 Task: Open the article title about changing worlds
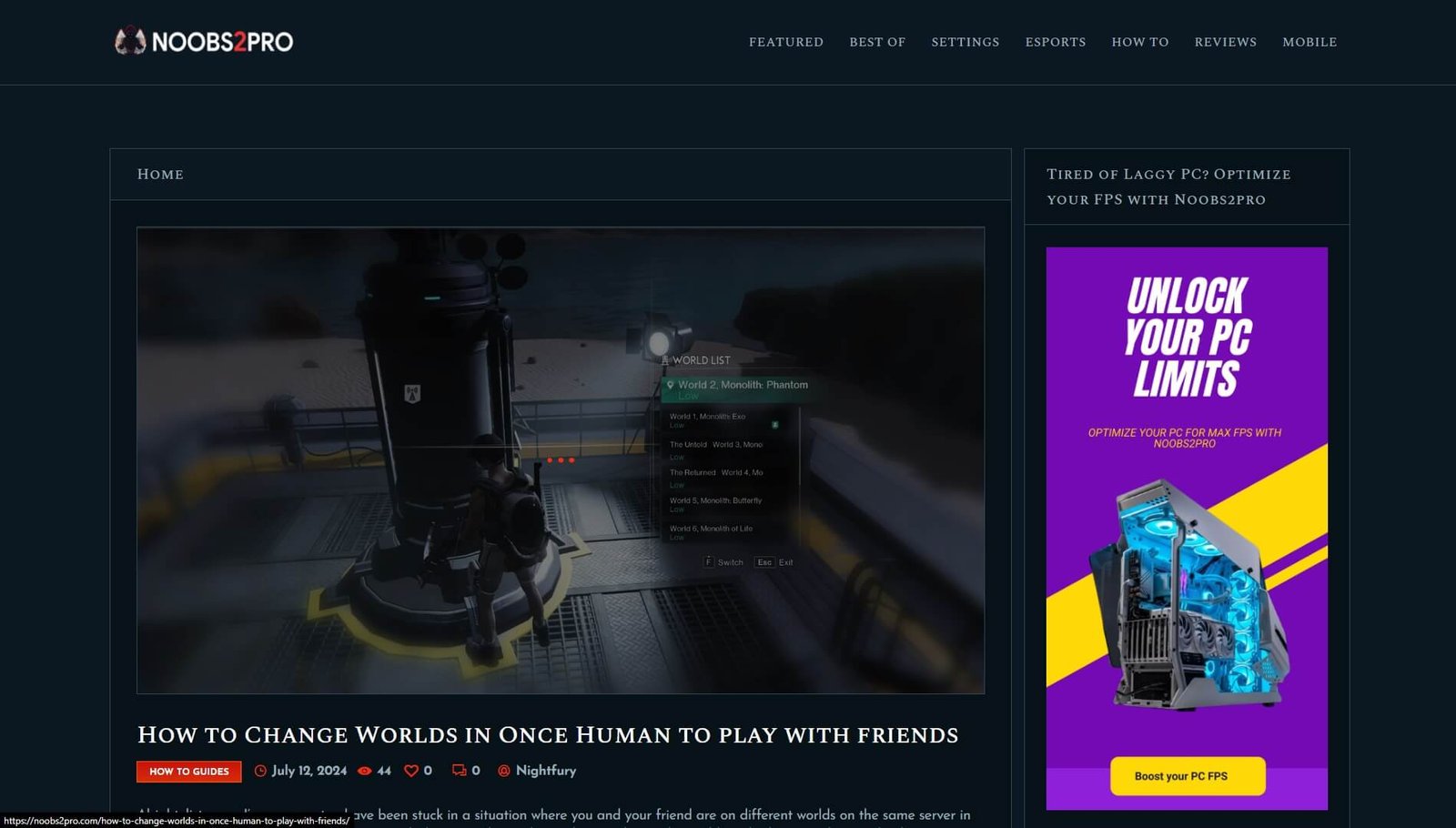(x=547, y=734)
